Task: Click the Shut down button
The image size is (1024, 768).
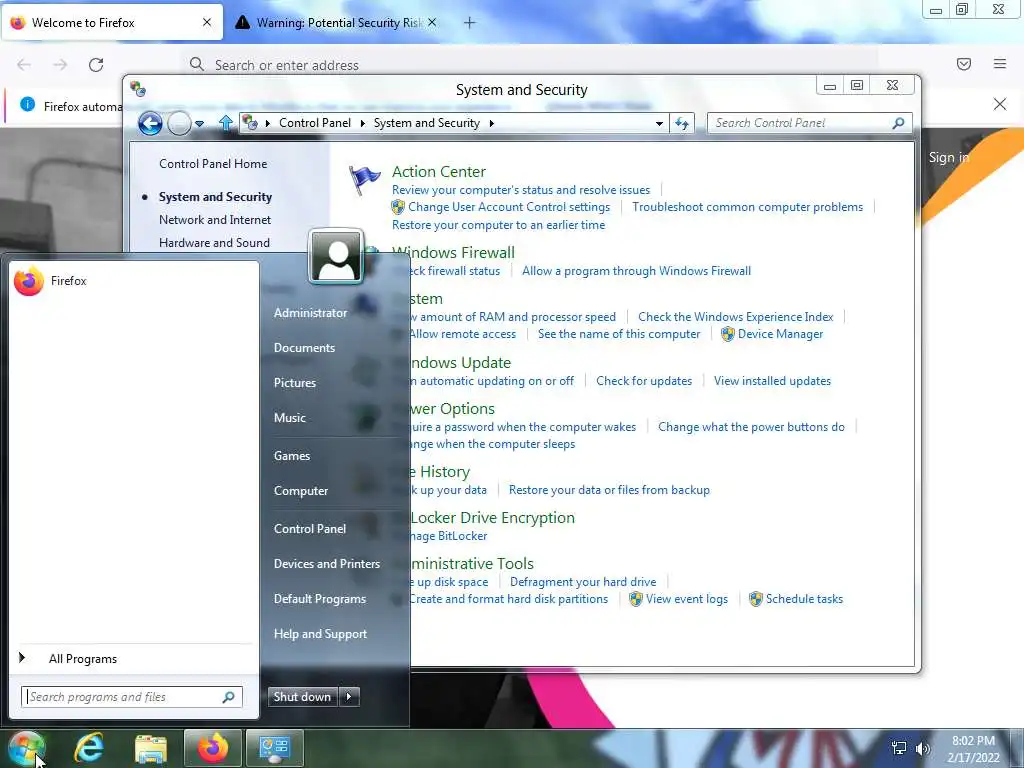Action: pos(302,697)
